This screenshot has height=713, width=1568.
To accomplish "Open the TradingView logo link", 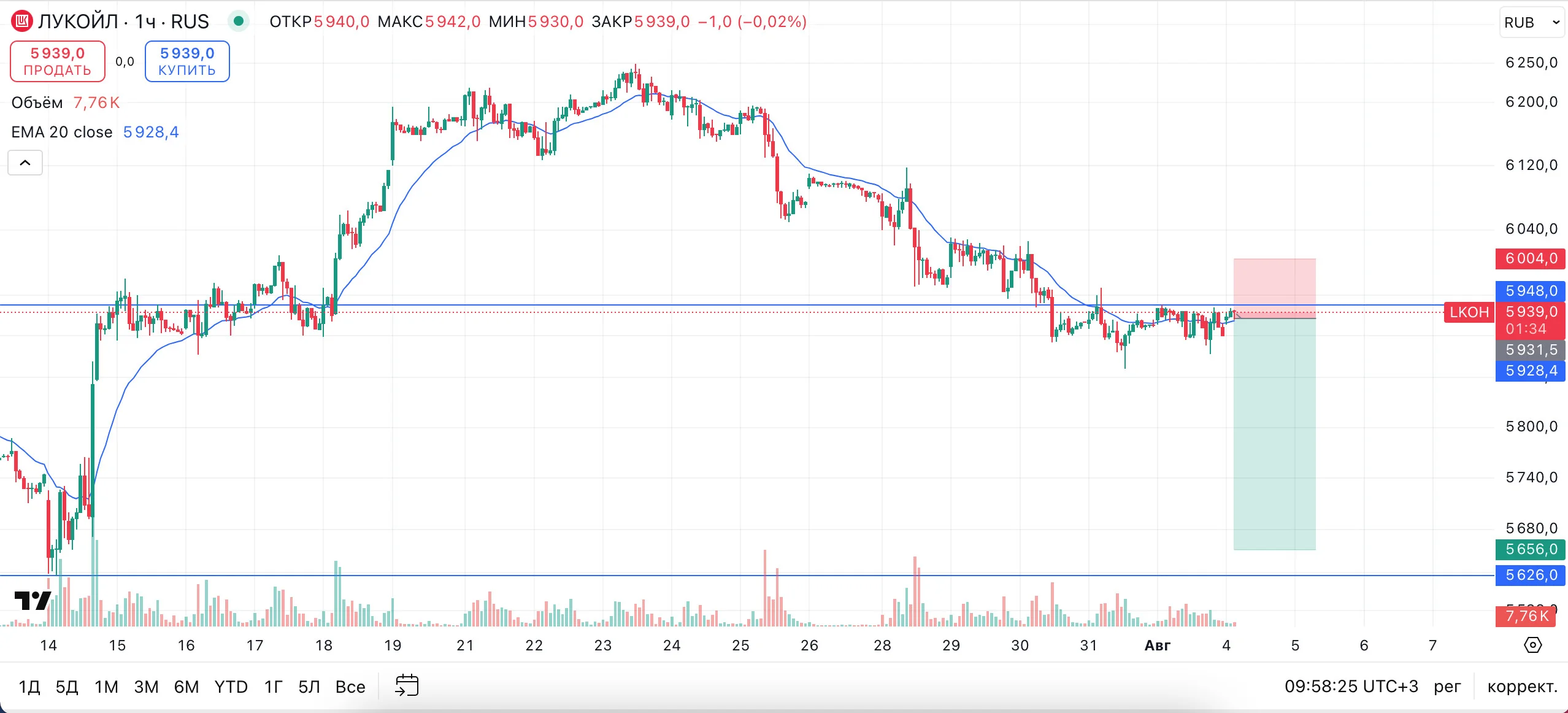I will pyautogui.click(x=33, y=600).
